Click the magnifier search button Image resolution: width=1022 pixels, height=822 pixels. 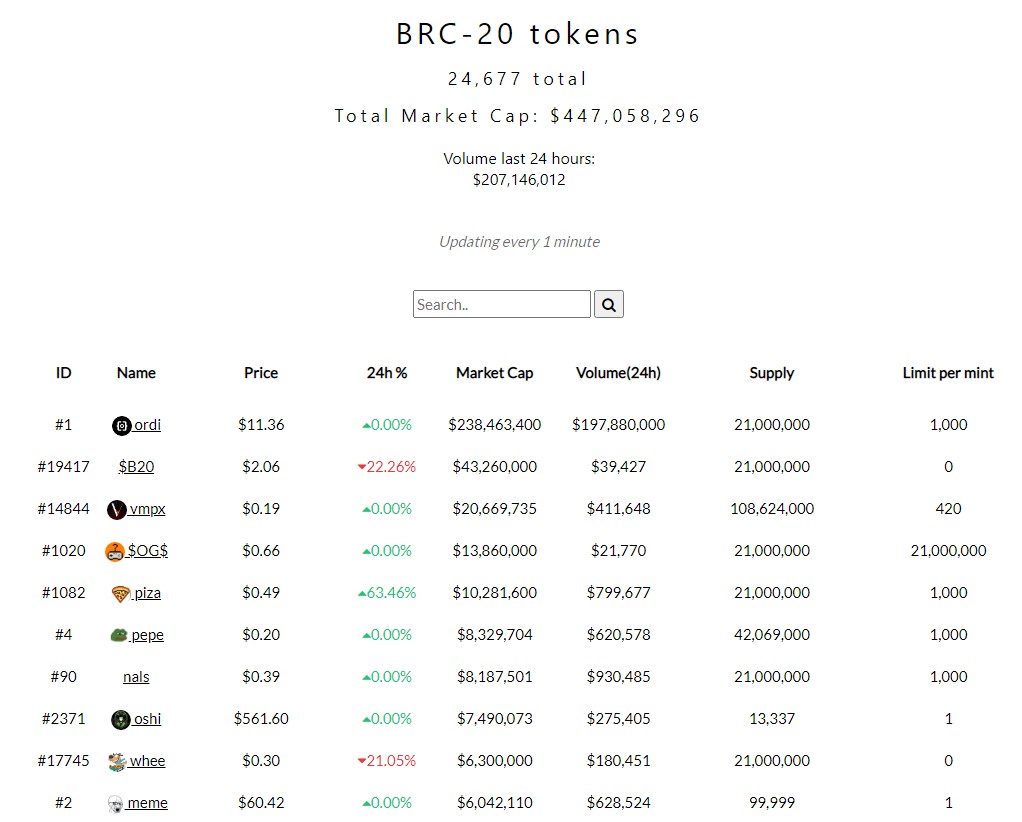pyautogui.click(x=608, y=304)
